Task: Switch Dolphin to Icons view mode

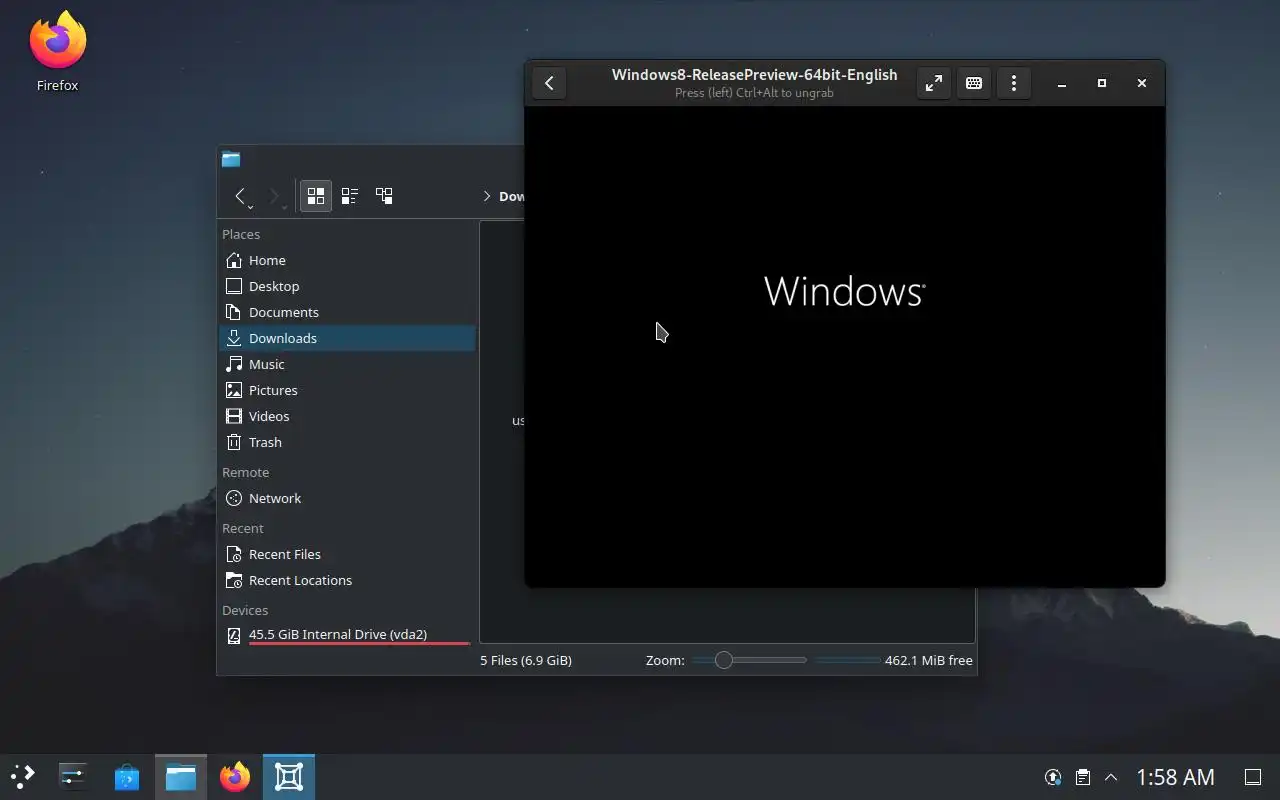Action: click(x=315, y=196)
